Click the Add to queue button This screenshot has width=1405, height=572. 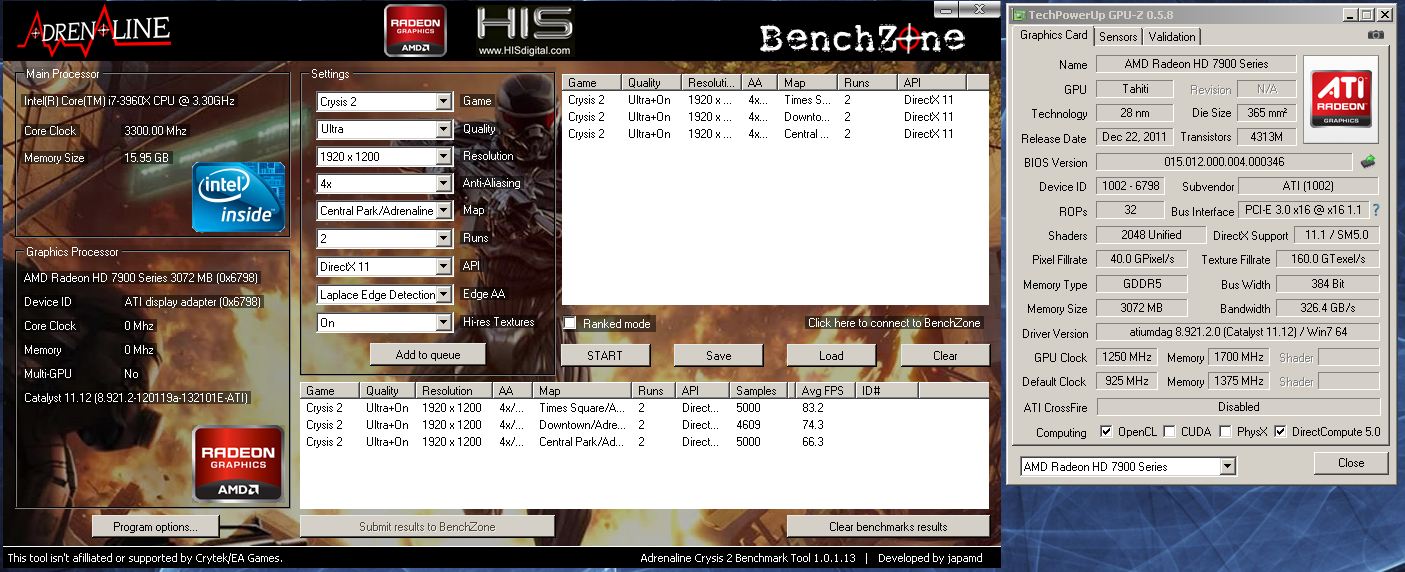pyautogui.click(x=427, y=355)
